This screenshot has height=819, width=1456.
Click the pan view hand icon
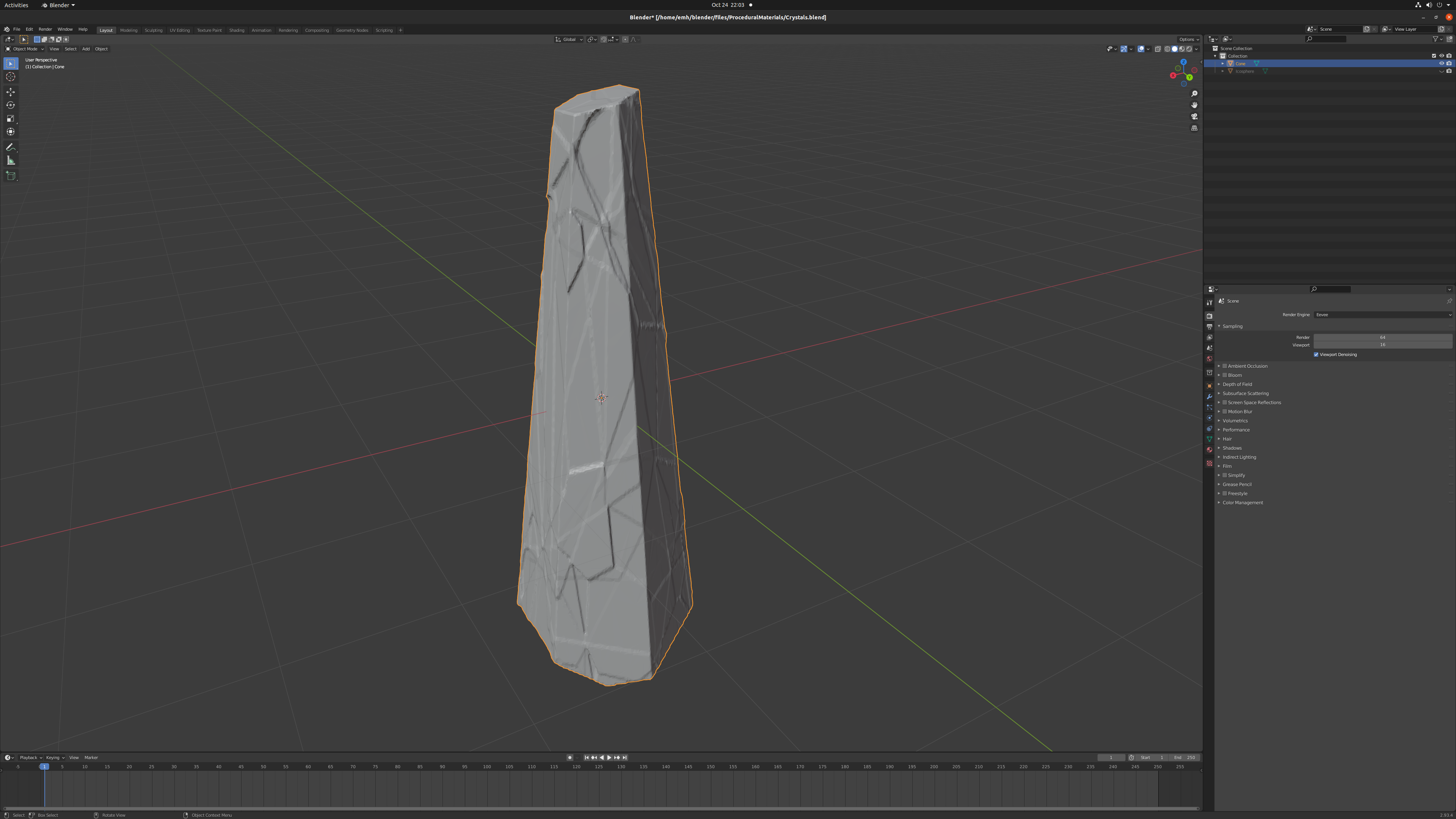(1194, 105)
